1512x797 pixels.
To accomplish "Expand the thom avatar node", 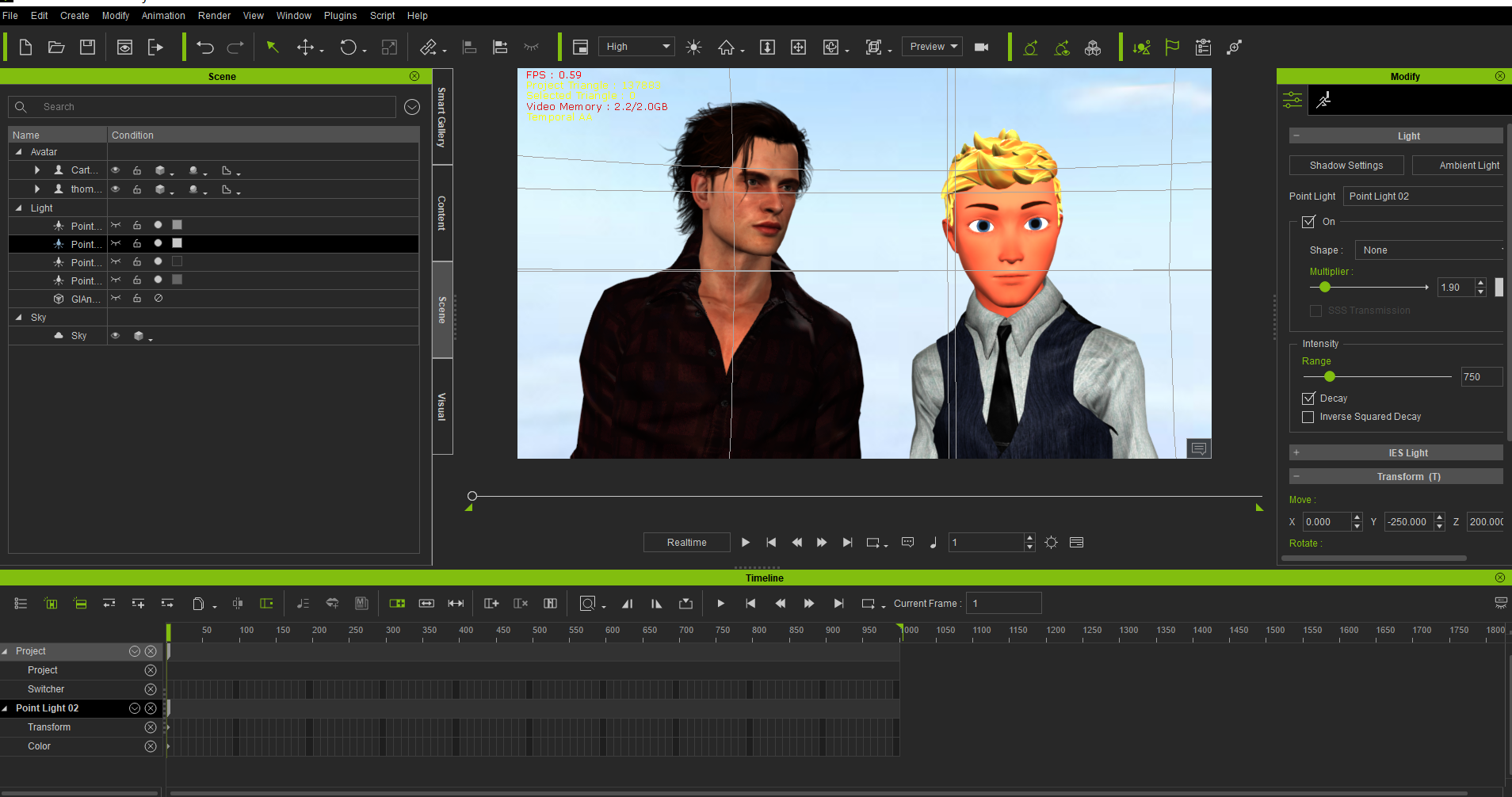I will (x=37, y=189).
